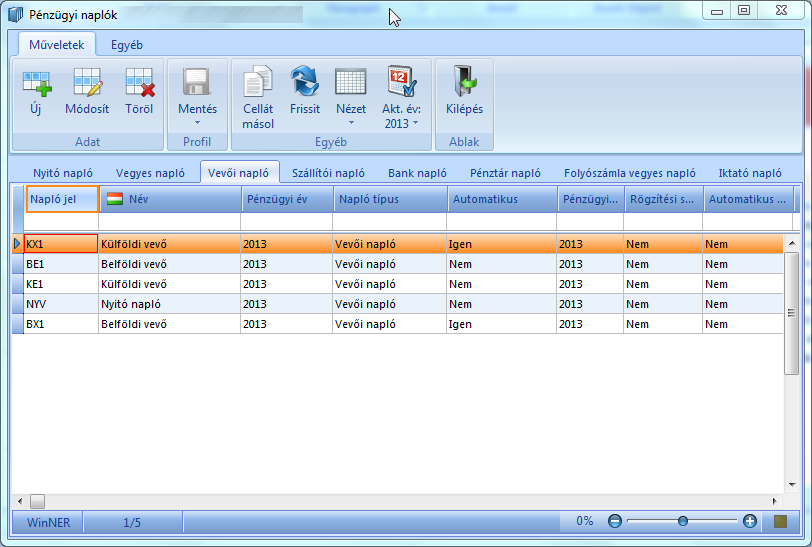
Task: Sort by the Rögzítési s... column header
Action: pos(664,199)
